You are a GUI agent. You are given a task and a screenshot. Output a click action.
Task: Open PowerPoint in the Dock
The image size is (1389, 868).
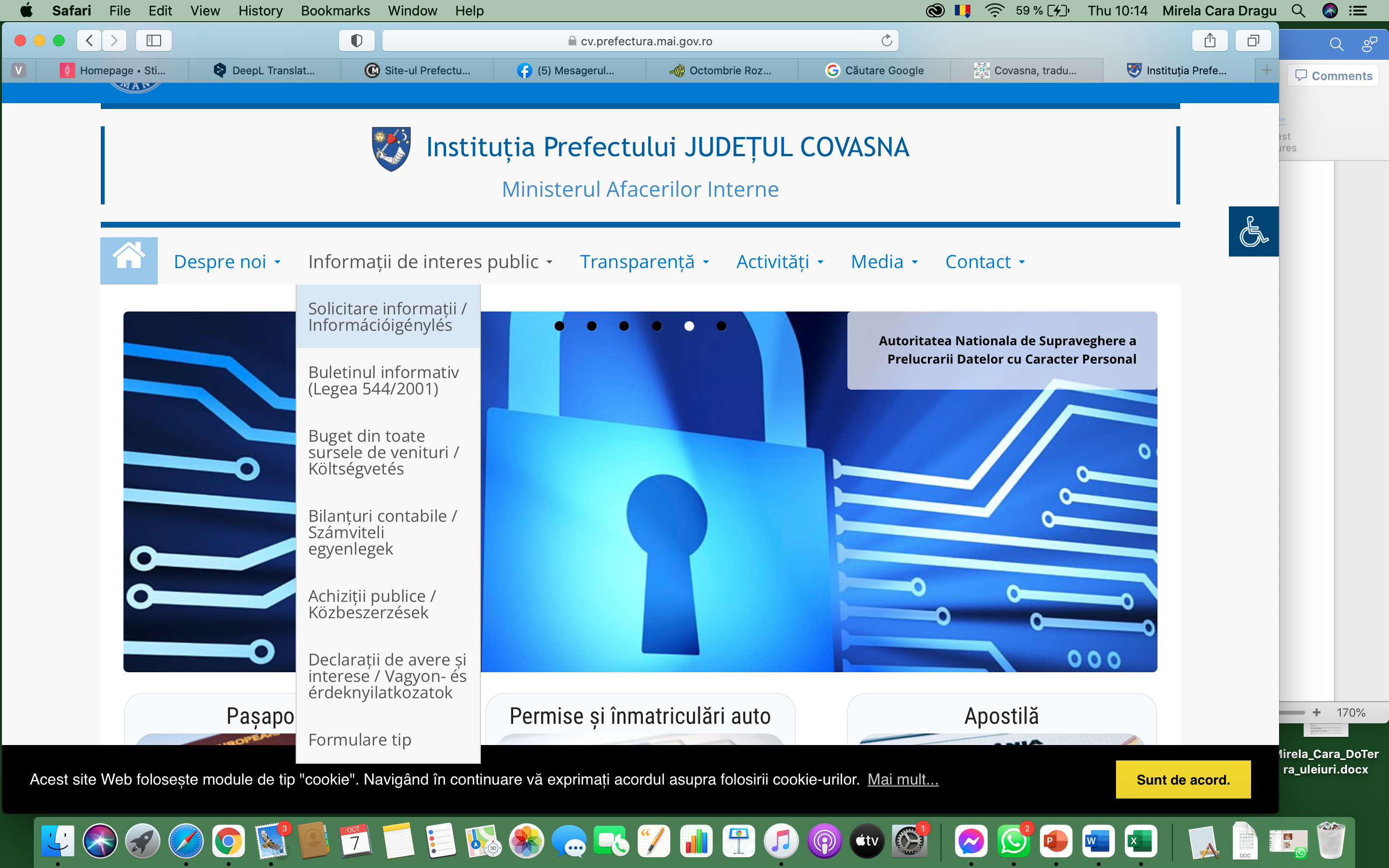[x=1056, y=841]
